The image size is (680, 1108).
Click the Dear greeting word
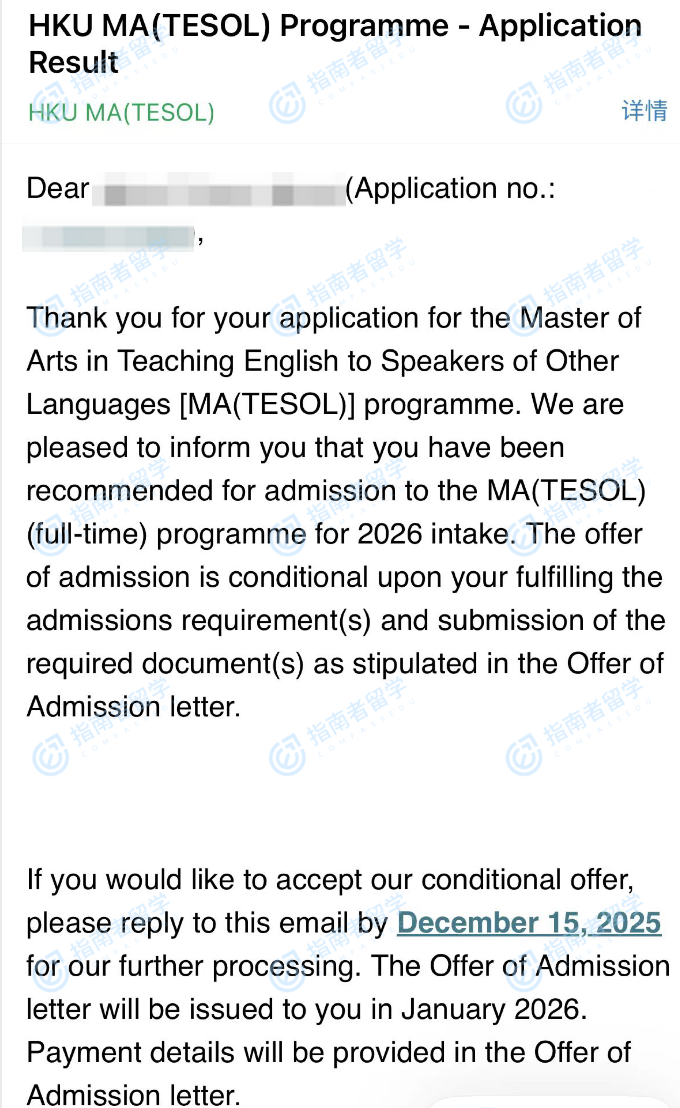tap(58, 189)
